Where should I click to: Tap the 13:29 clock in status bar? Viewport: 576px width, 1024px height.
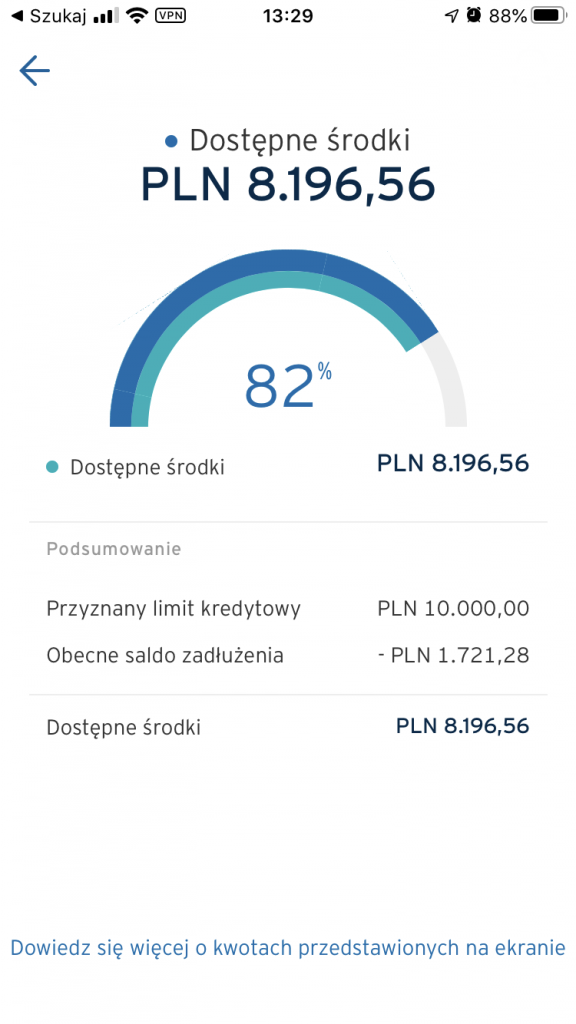(288, 16)
